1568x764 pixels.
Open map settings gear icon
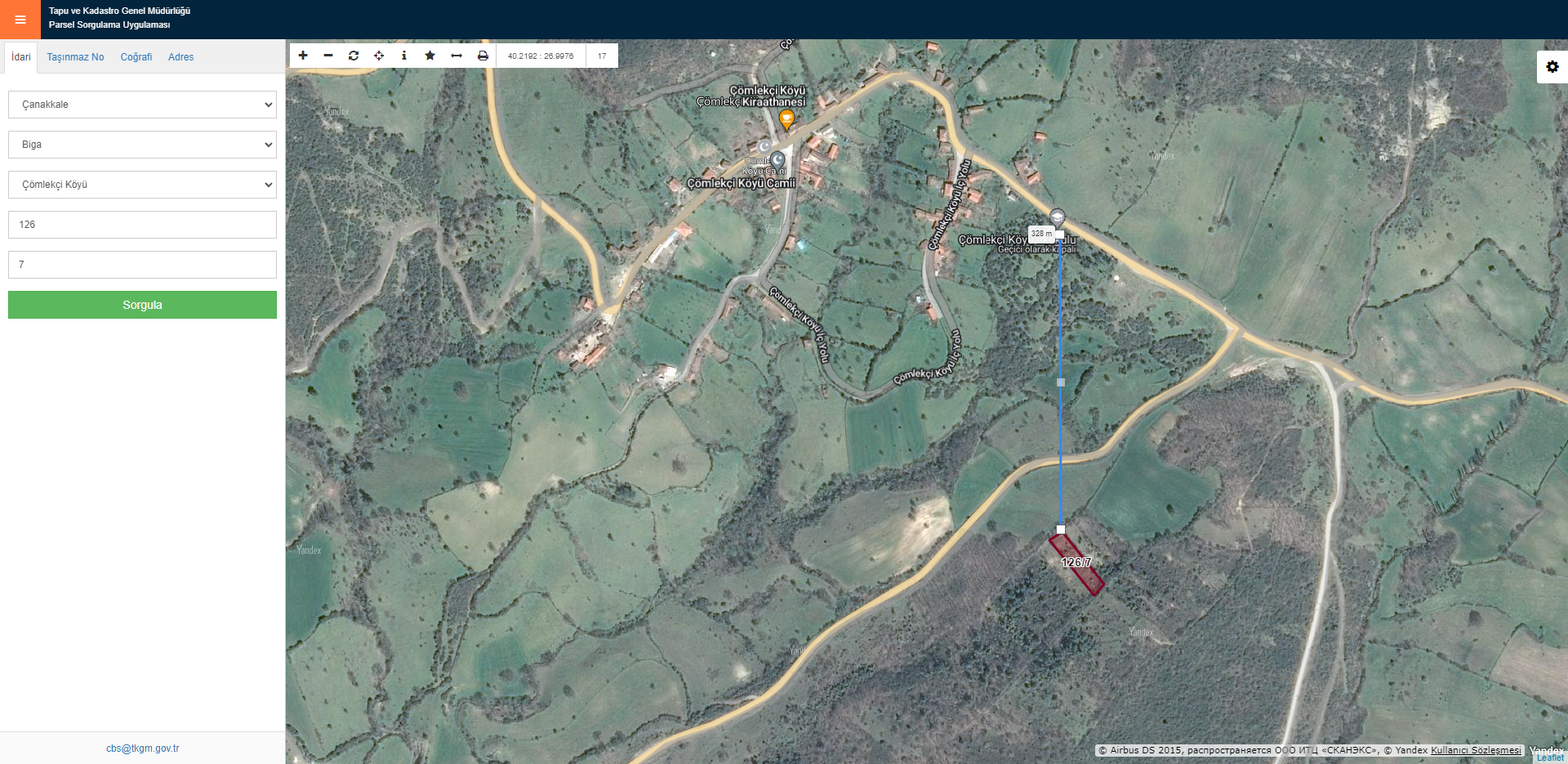1552,67
